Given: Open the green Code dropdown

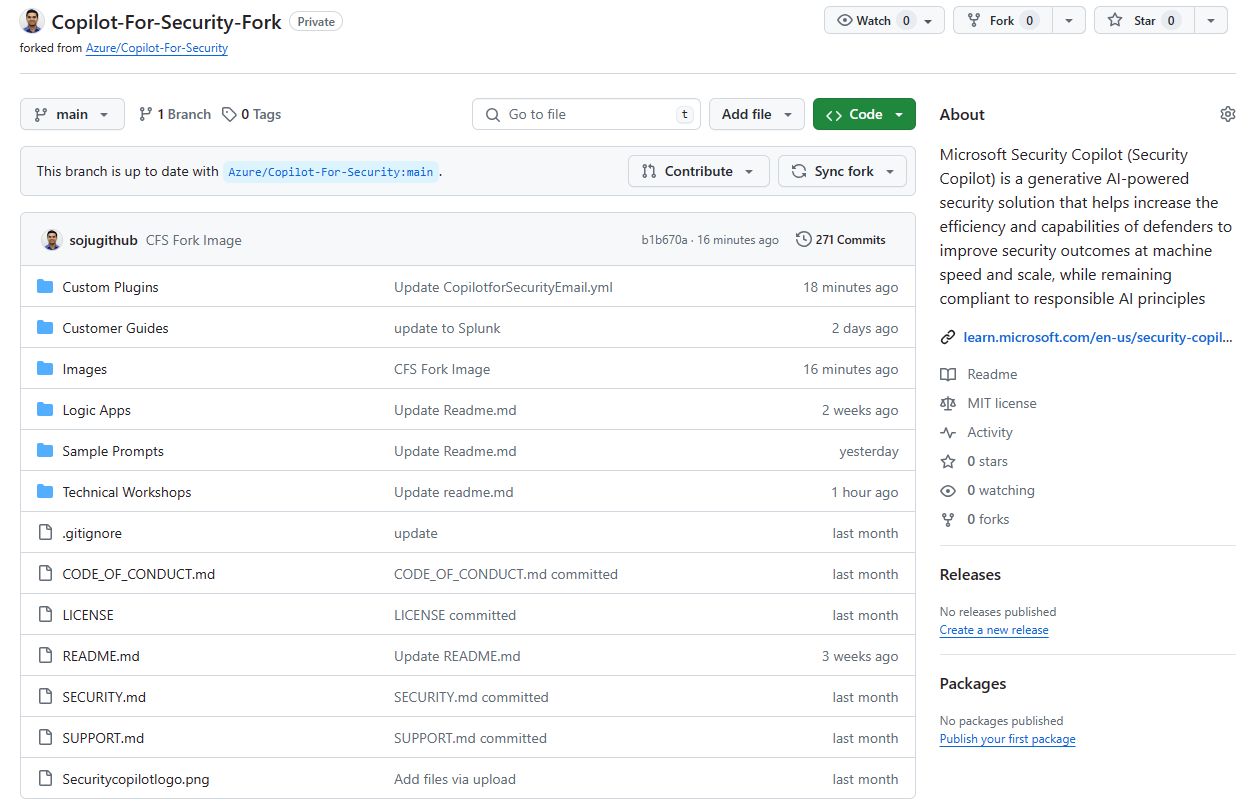Looking at the screenshot, I should point(864,114).
